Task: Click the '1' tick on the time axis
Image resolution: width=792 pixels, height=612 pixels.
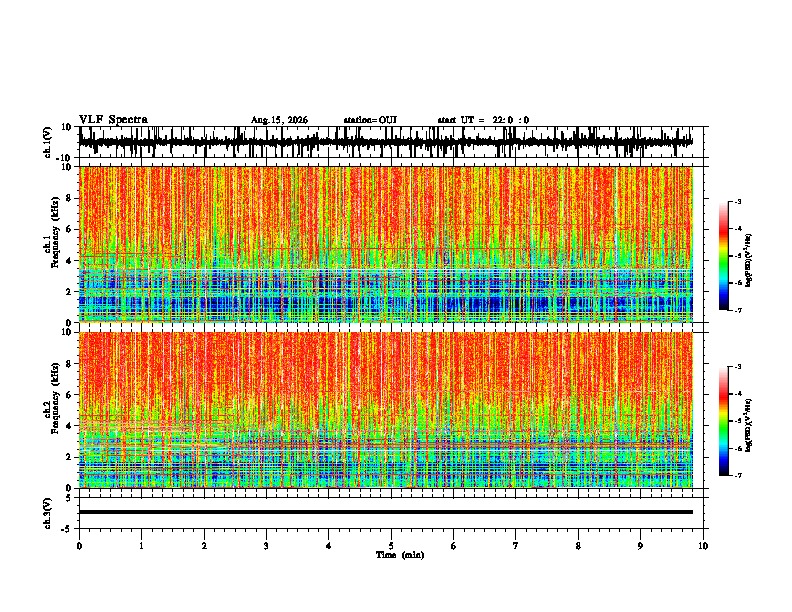Action: tap(141, 546)
